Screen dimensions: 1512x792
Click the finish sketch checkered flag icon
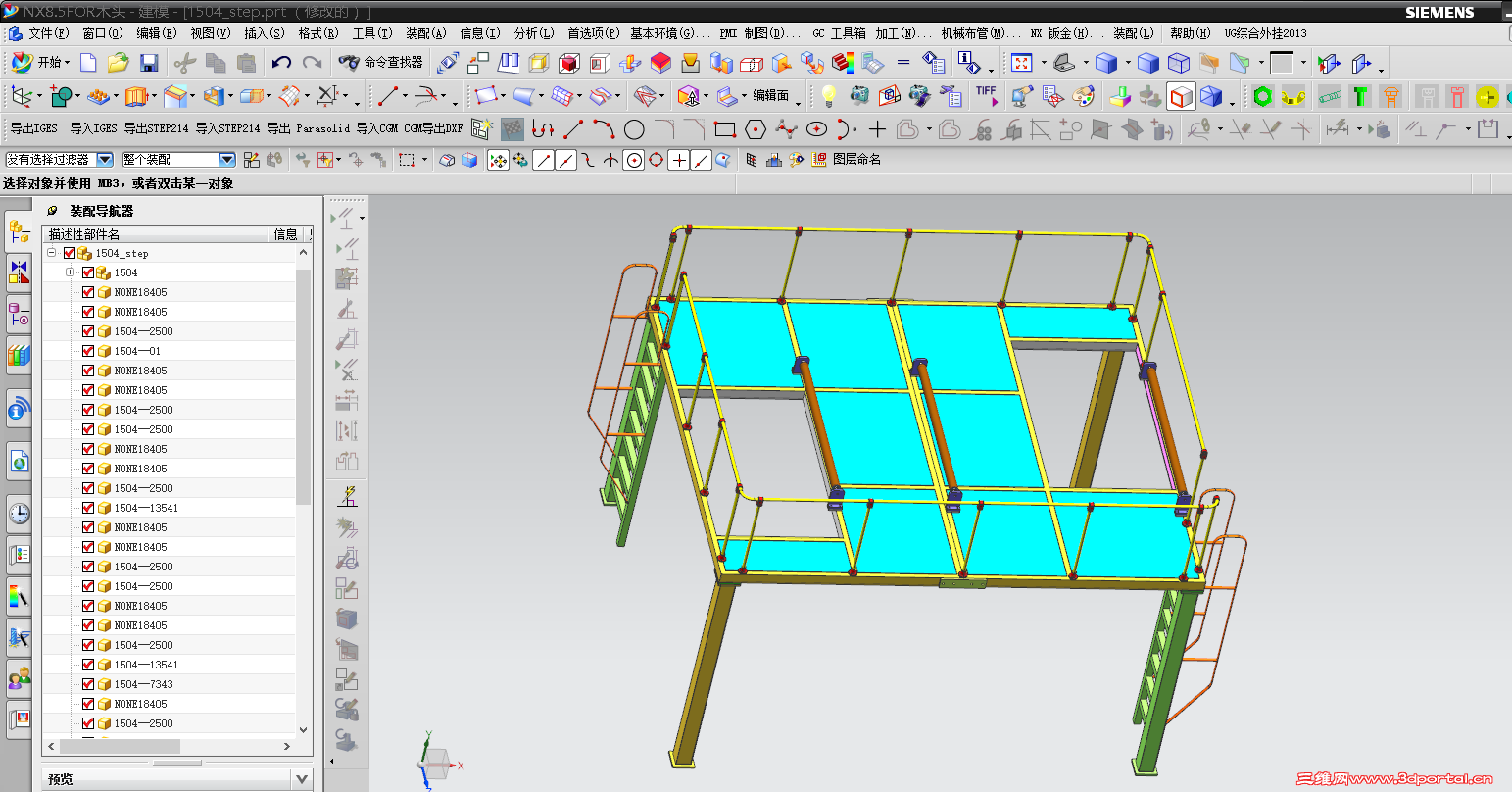pyautogui.click(x=512, y=128)
